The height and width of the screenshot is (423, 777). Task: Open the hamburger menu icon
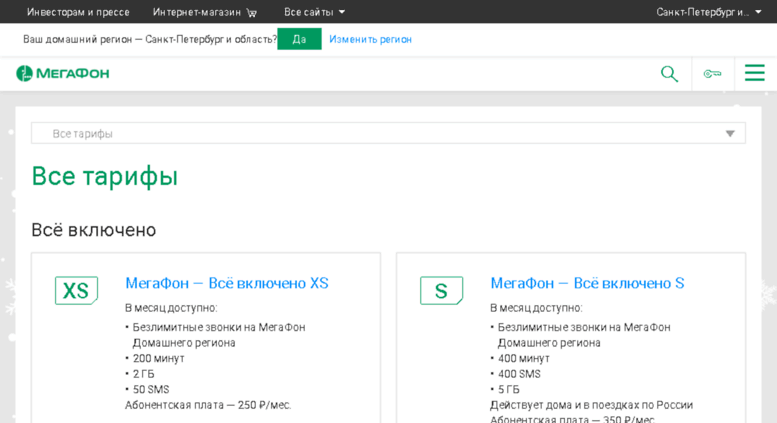tap(755, 73)
